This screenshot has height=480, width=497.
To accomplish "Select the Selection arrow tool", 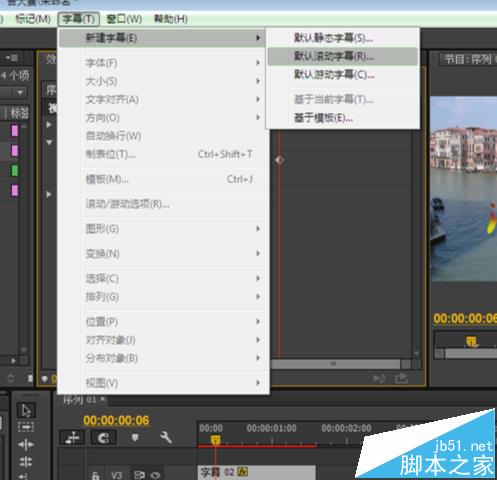I will click(x=26, y=410).
